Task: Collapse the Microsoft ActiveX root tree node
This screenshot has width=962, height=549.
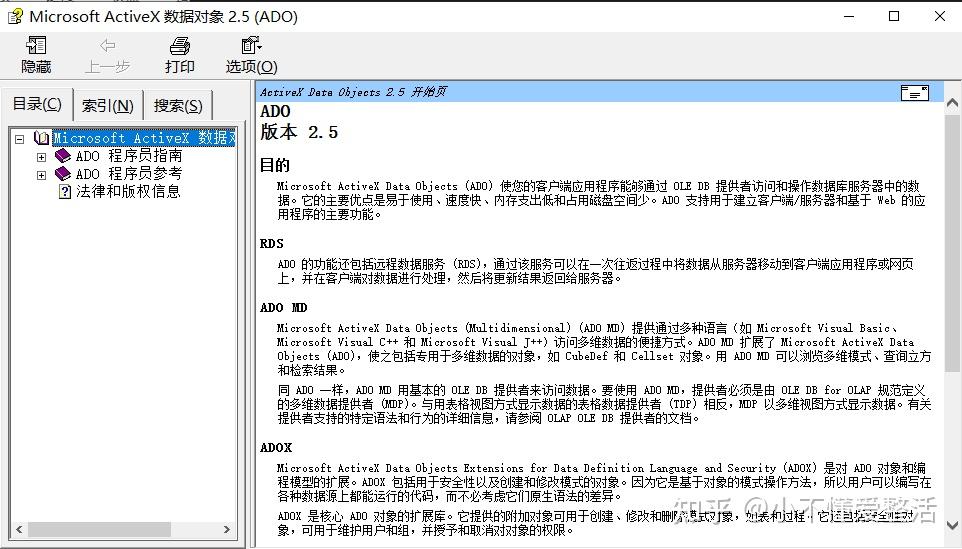Action: [x=20, y=139]
